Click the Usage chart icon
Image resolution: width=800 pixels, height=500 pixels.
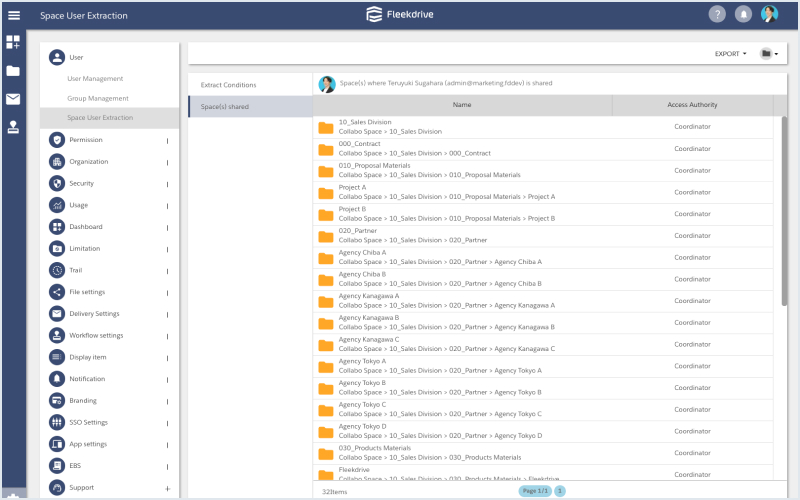coord(57,205)
